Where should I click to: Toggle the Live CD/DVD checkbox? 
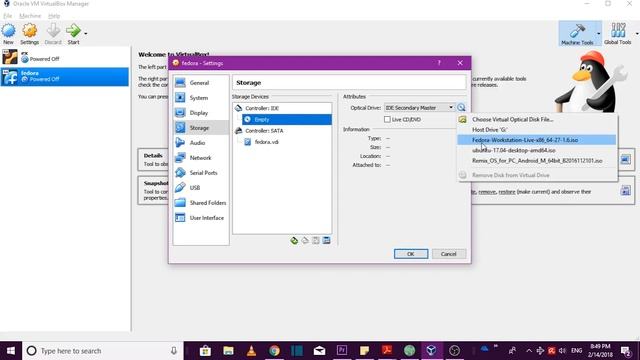[387, 120]
